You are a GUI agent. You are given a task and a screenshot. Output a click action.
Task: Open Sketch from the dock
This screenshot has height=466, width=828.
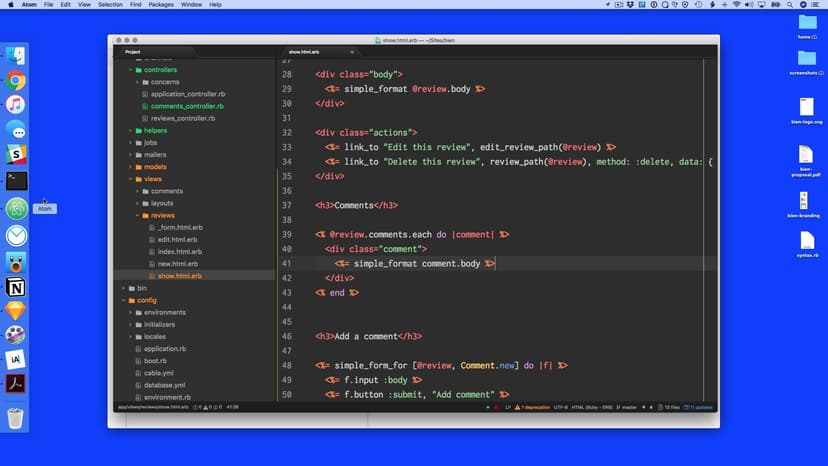coord(16,312)
